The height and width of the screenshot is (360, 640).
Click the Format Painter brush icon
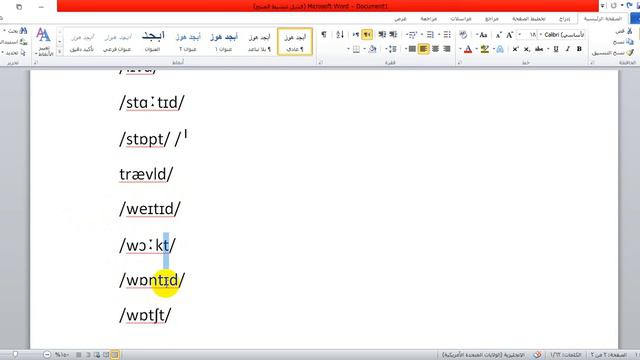(630, 53)
